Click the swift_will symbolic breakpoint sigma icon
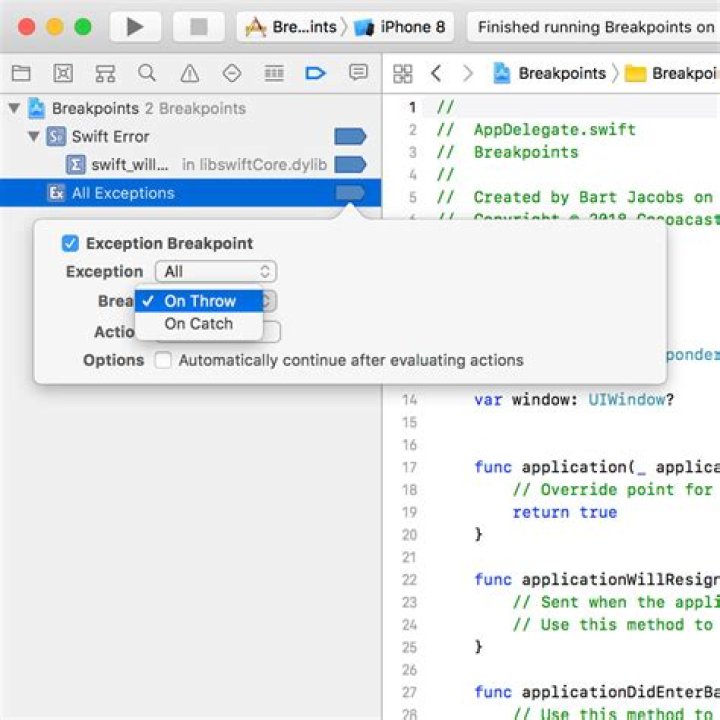 coord(75,164)
